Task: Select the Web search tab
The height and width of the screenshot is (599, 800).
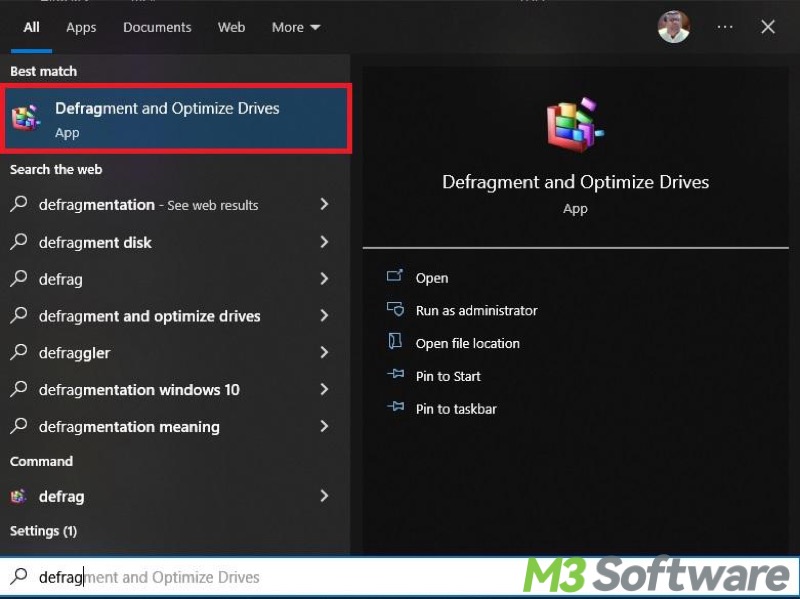Action: [x=231, y=27]
